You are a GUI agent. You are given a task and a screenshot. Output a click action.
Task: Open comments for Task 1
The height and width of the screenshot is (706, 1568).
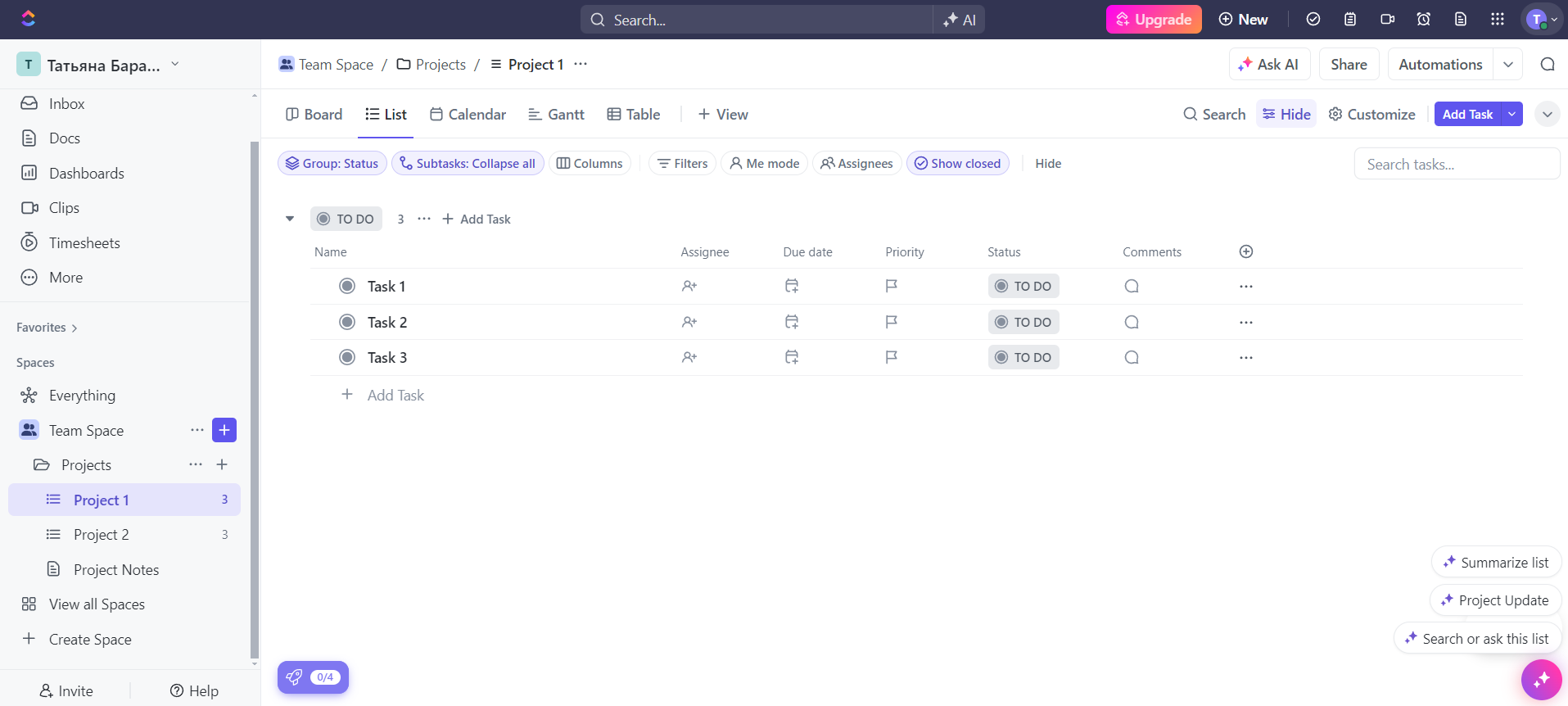click(1132, 286)
